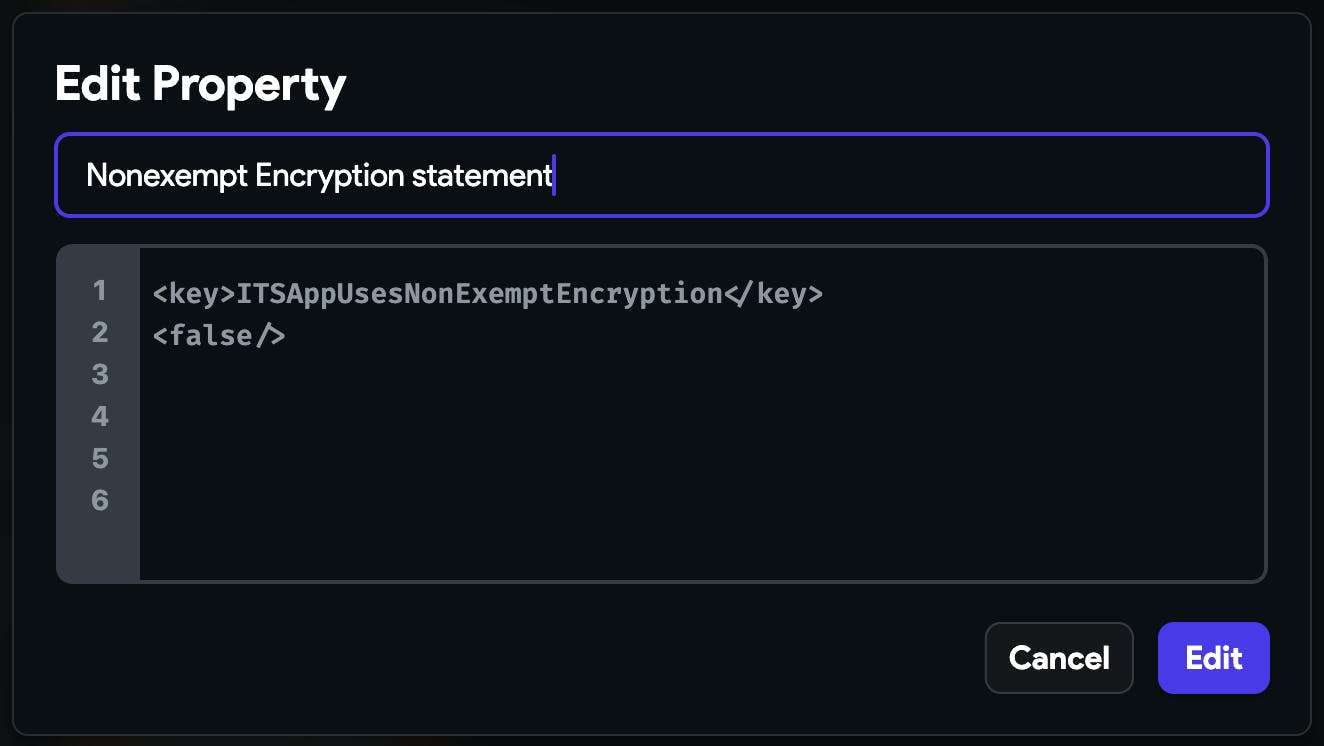Place cursor on empty editor line 3
This screenshot has width=1324, height=746.
click(600, 375)
